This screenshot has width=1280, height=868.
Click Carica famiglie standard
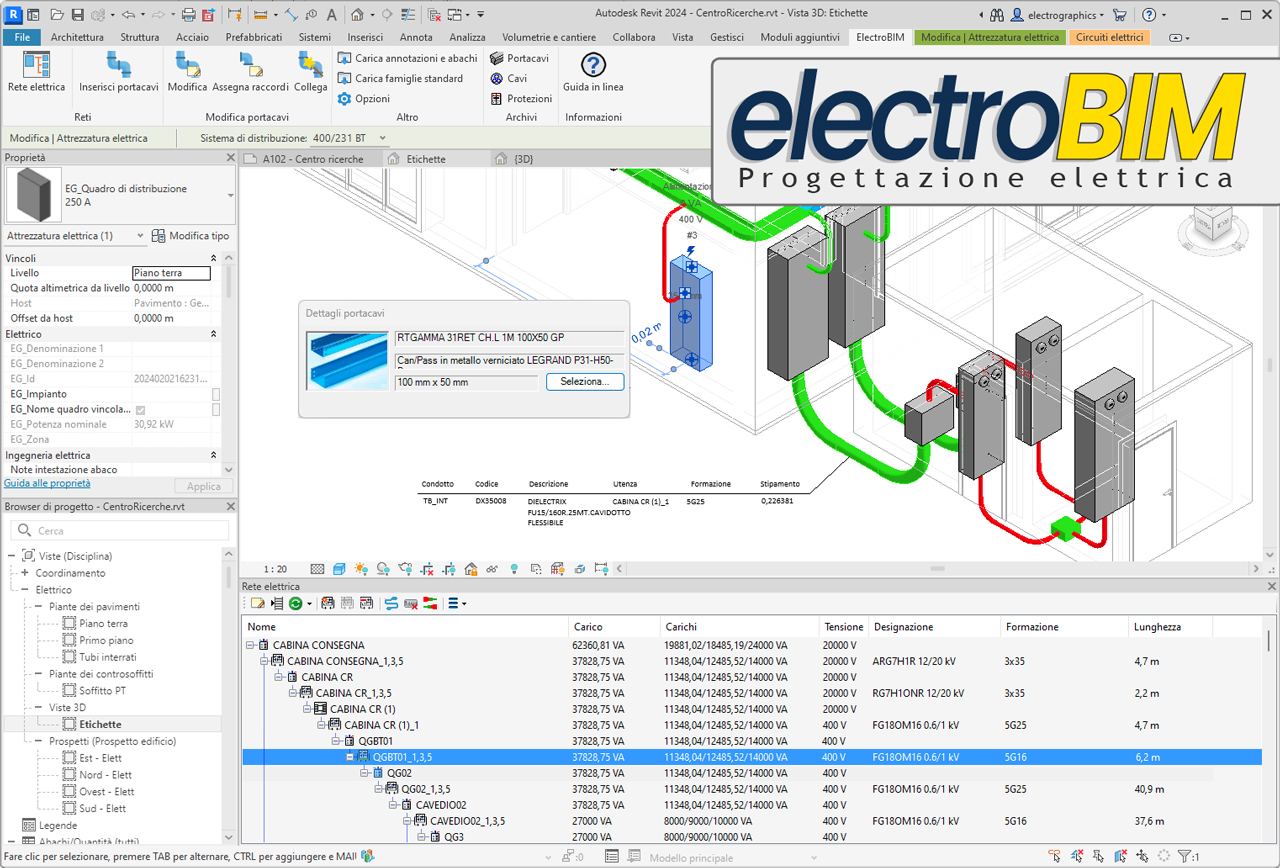click(400, 78)
